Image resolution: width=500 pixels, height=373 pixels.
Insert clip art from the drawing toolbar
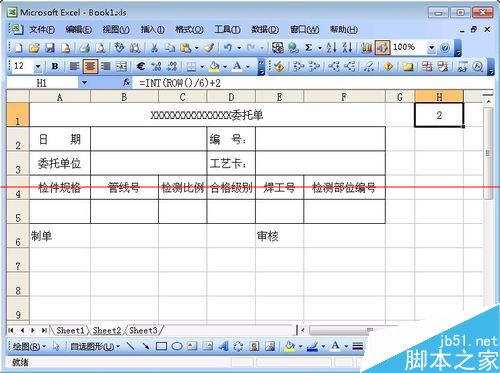[x=254, y=346]
